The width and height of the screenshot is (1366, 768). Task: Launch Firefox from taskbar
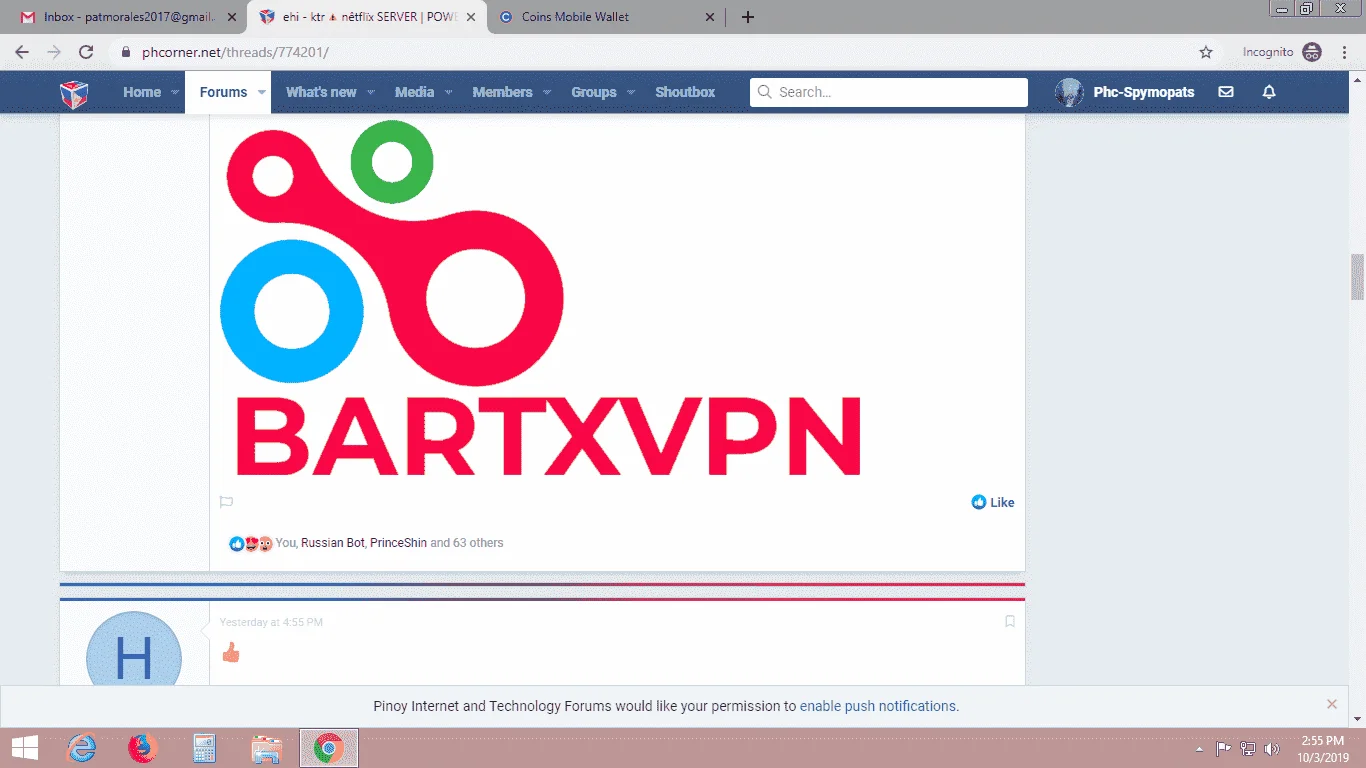[x=143, y=748]
